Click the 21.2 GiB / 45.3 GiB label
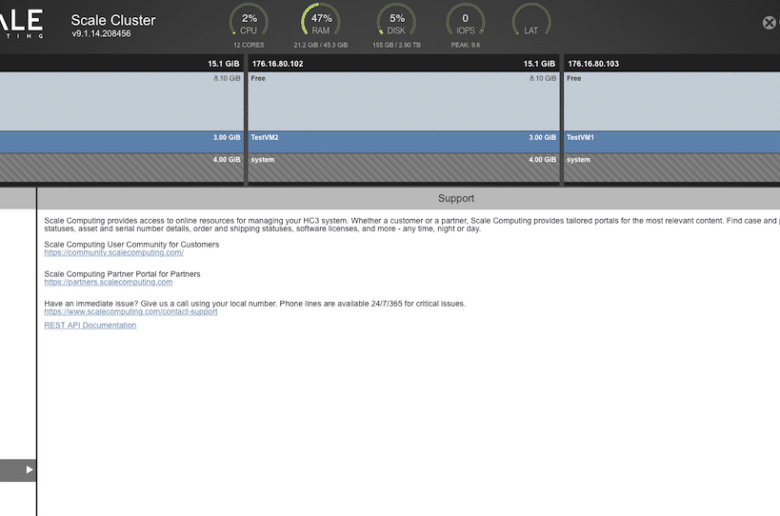Image resolution: width=780 pixels, height=516 pixels. pos(320,45)
